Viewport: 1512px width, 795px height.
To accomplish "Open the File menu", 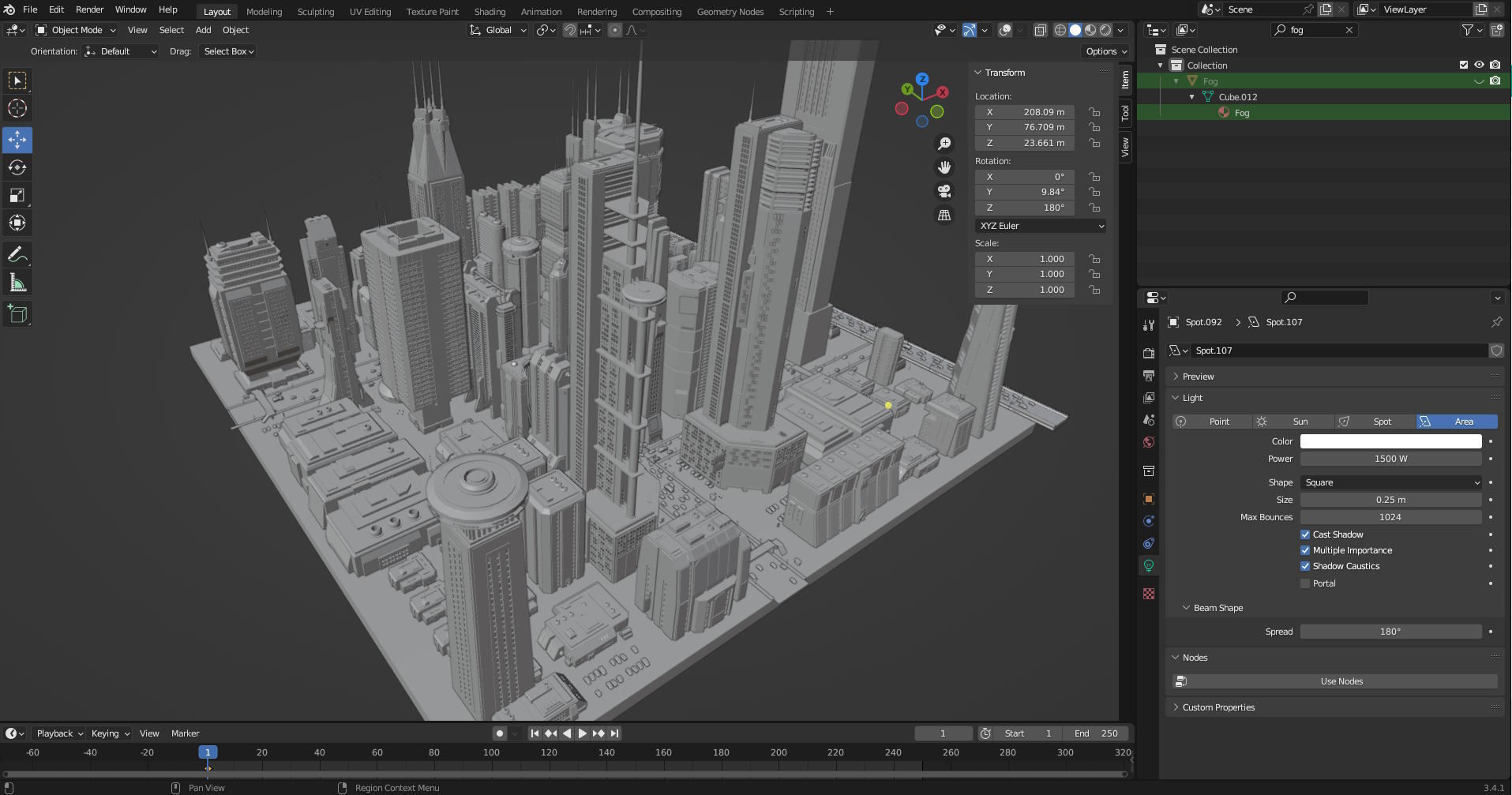I will tap(30, 9).
